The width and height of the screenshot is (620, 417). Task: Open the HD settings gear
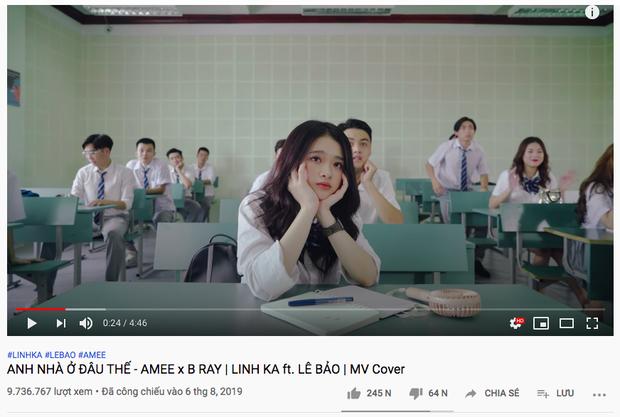(x=516, y=323)
